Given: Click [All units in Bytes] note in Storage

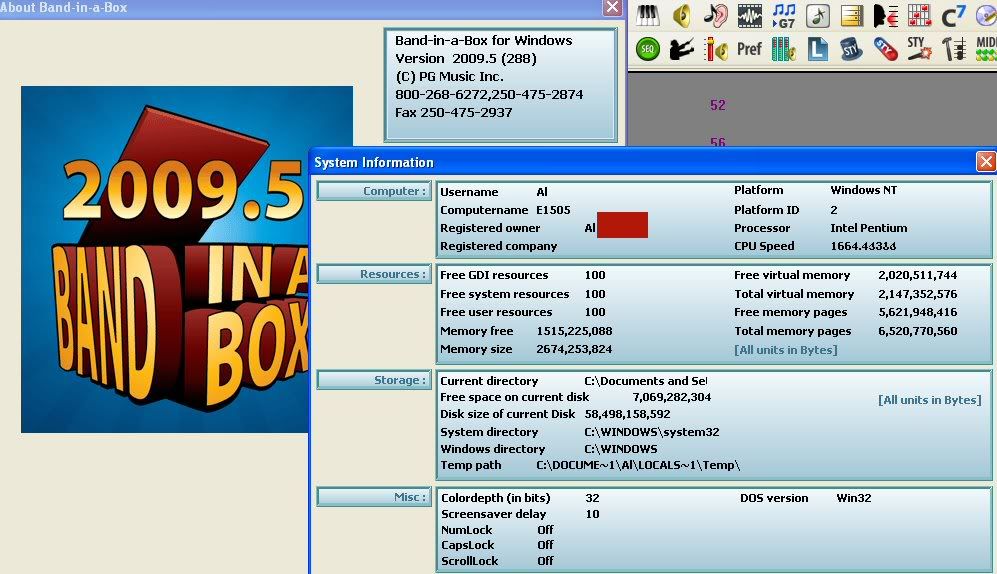Looking at the screenshot, I should (930, 400).
